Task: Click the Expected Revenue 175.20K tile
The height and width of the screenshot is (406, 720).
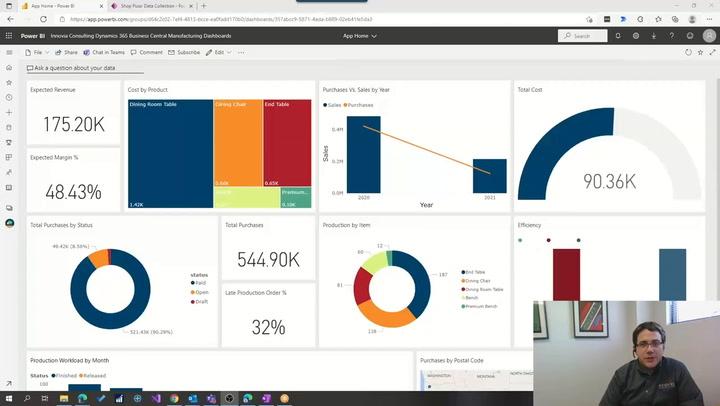Action: point(73,113)
